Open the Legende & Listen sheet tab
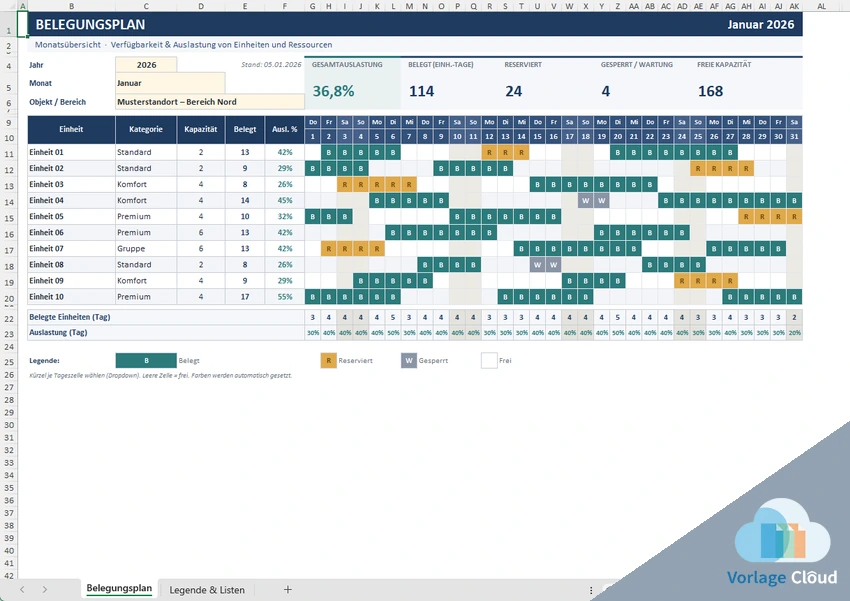 pos(207,590)
